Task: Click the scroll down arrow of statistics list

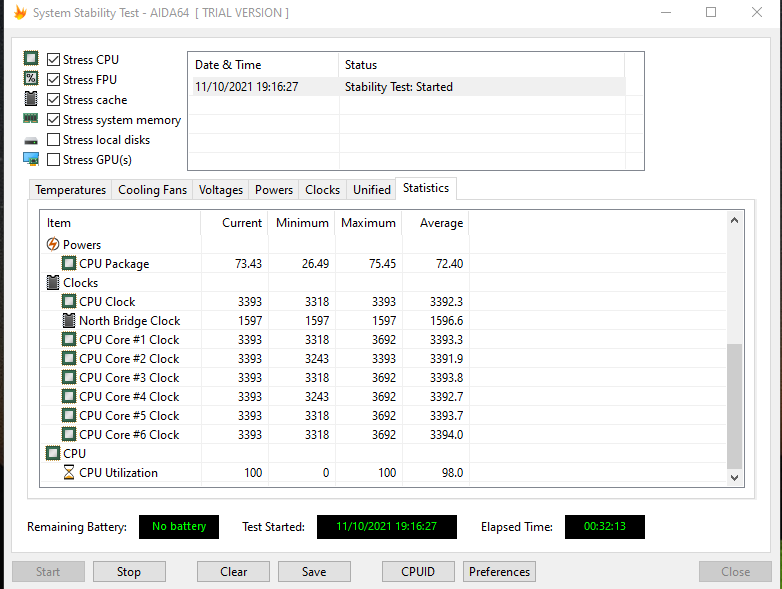Action: tap(734, 477)
